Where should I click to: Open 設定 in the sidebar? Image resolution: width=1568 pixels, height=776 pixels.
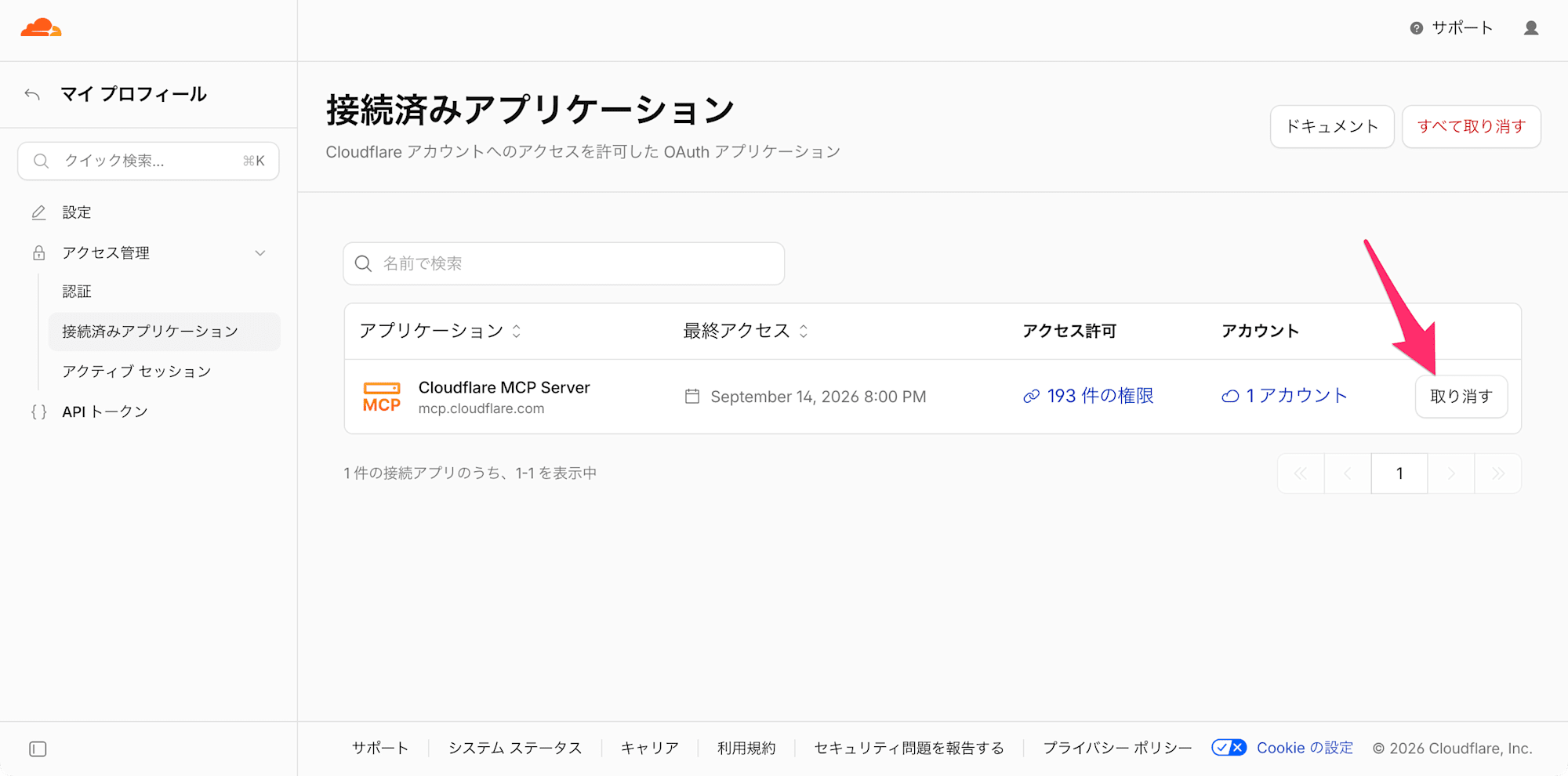click(x=77, y=212)
